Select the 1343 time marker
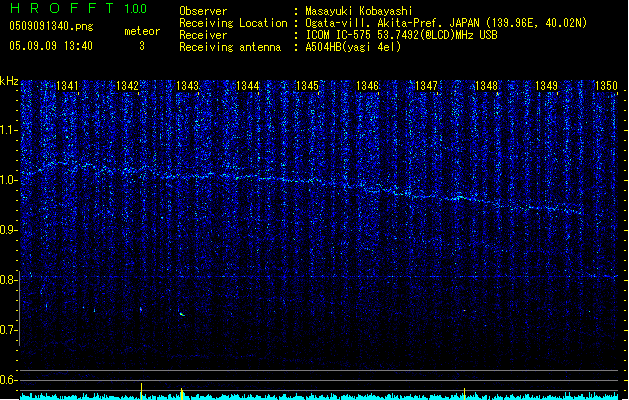Viewport: 629px width, 400px height. click(187, 87)
